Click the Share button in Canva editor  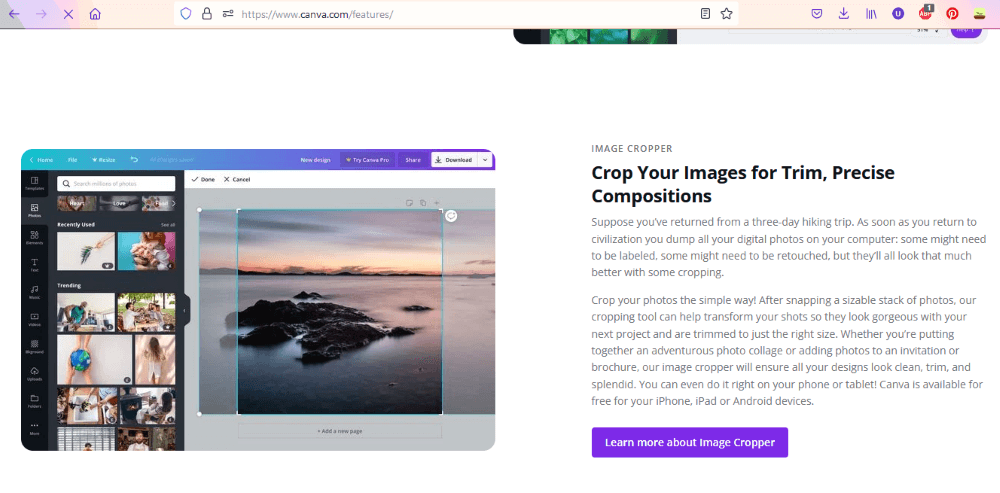coord(413,159)
